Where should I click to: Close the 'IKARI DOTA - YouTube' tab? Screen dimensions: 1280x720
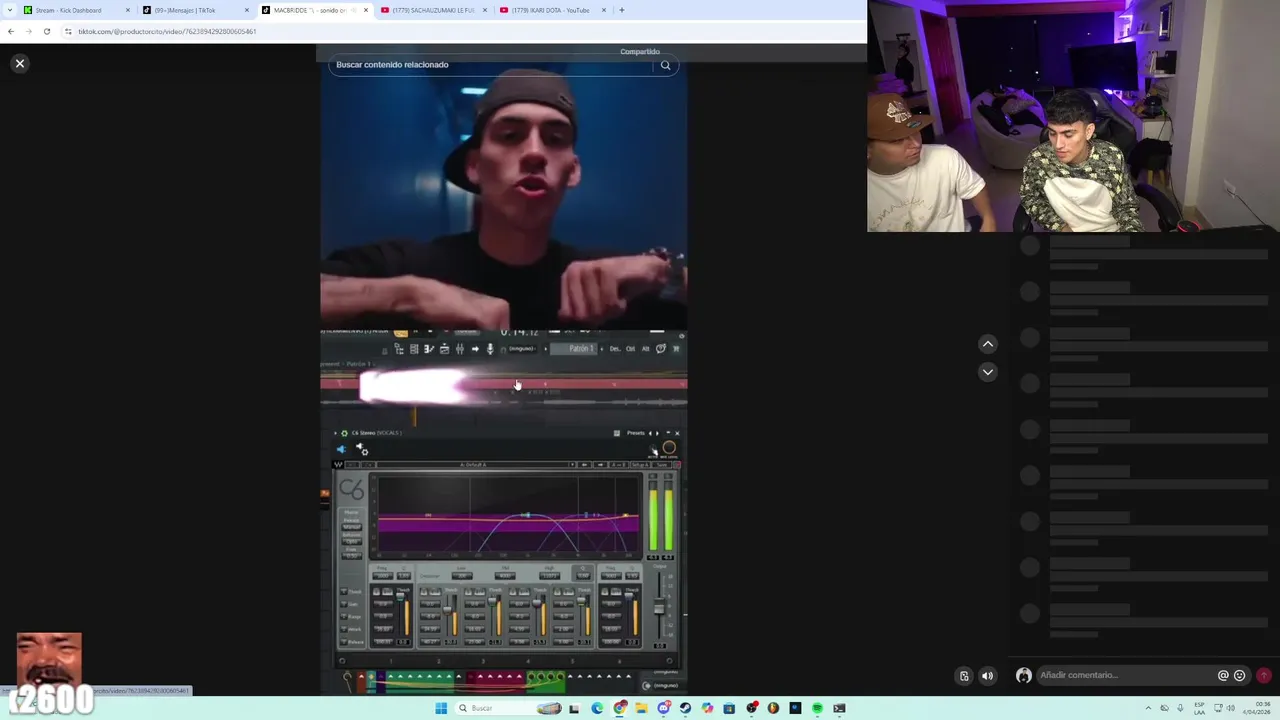[604, 10]
